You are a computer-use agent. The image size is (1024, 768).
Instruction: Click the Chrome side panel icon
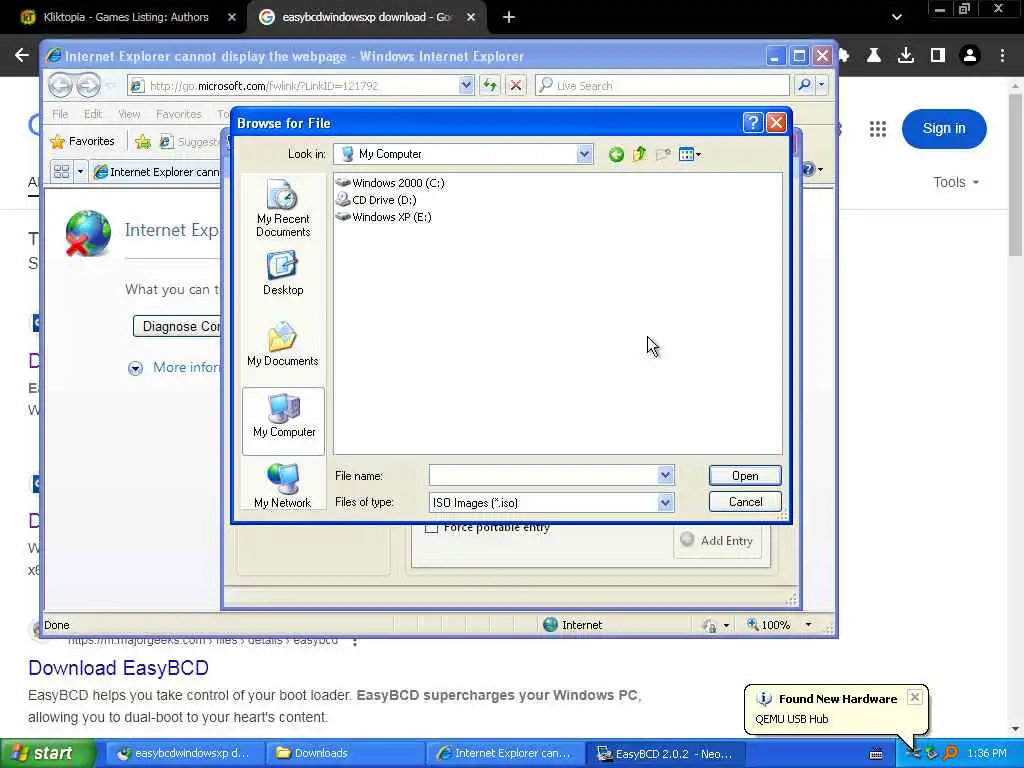938,56
